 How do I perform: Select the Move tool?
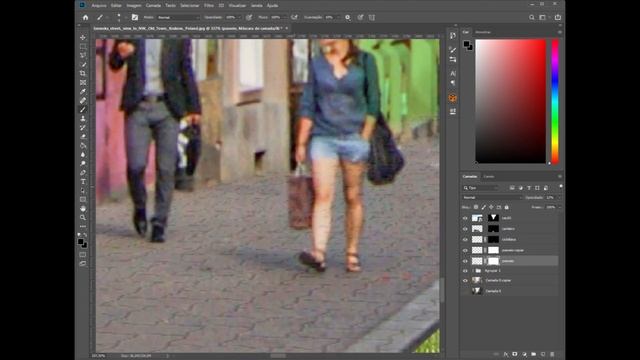click(83, 38)
